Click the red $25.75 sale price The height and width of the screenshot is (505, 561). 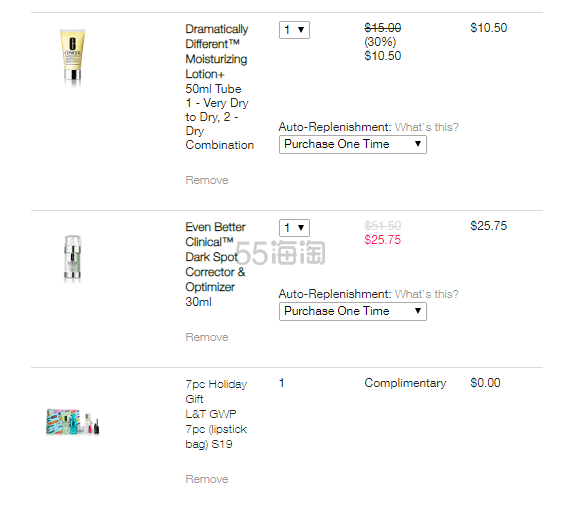pos(382,239)
